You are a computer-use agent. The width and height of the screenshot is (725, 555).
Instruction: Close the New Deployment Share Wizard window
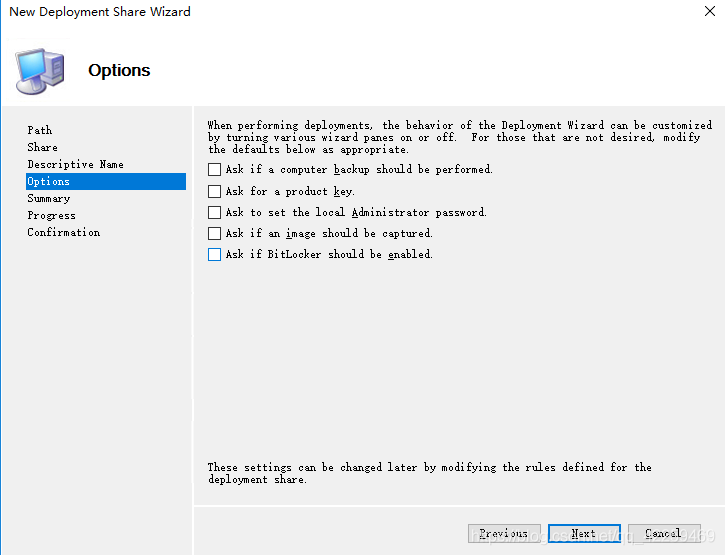706,12
